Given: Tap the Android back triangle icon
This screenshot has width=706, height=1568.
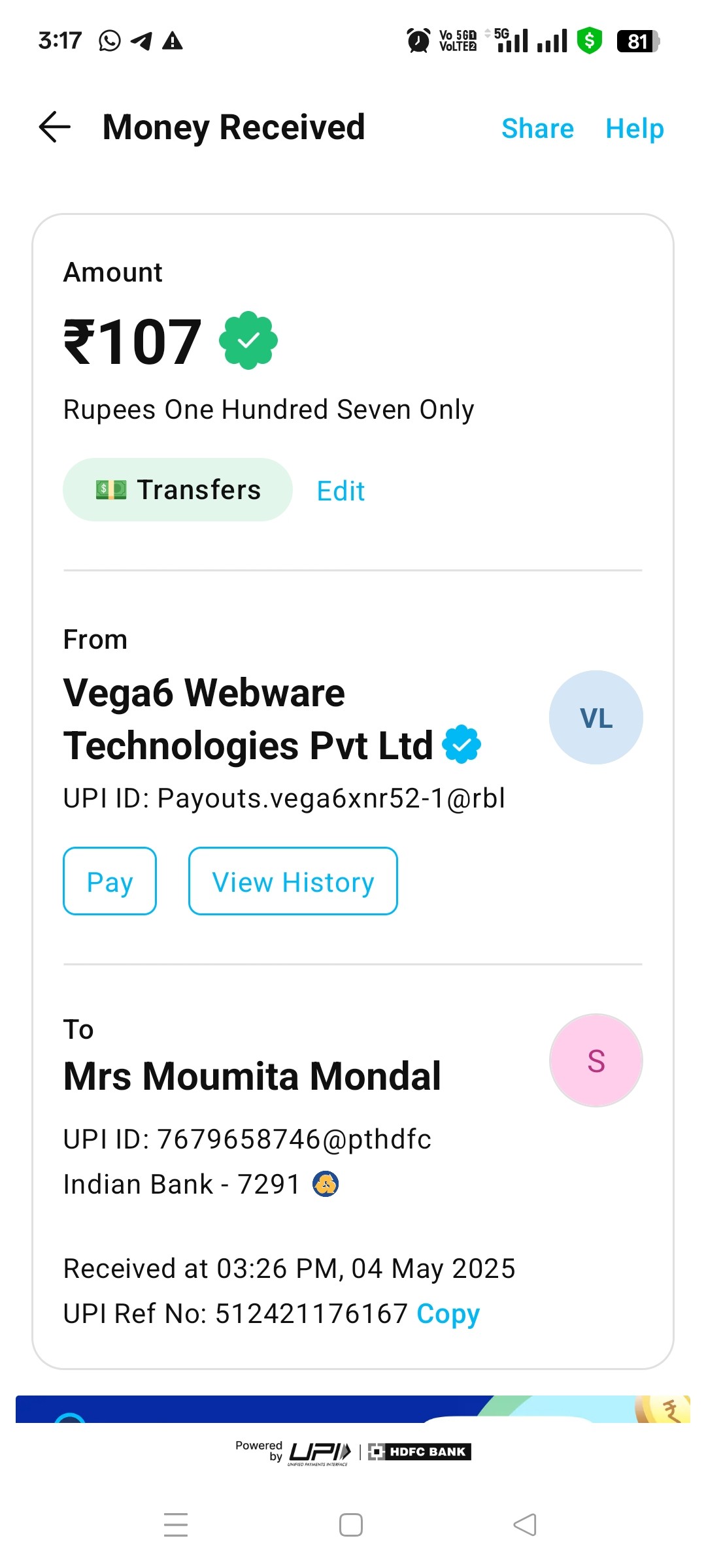Looking at the screenshot, I should click(525, 1525).
